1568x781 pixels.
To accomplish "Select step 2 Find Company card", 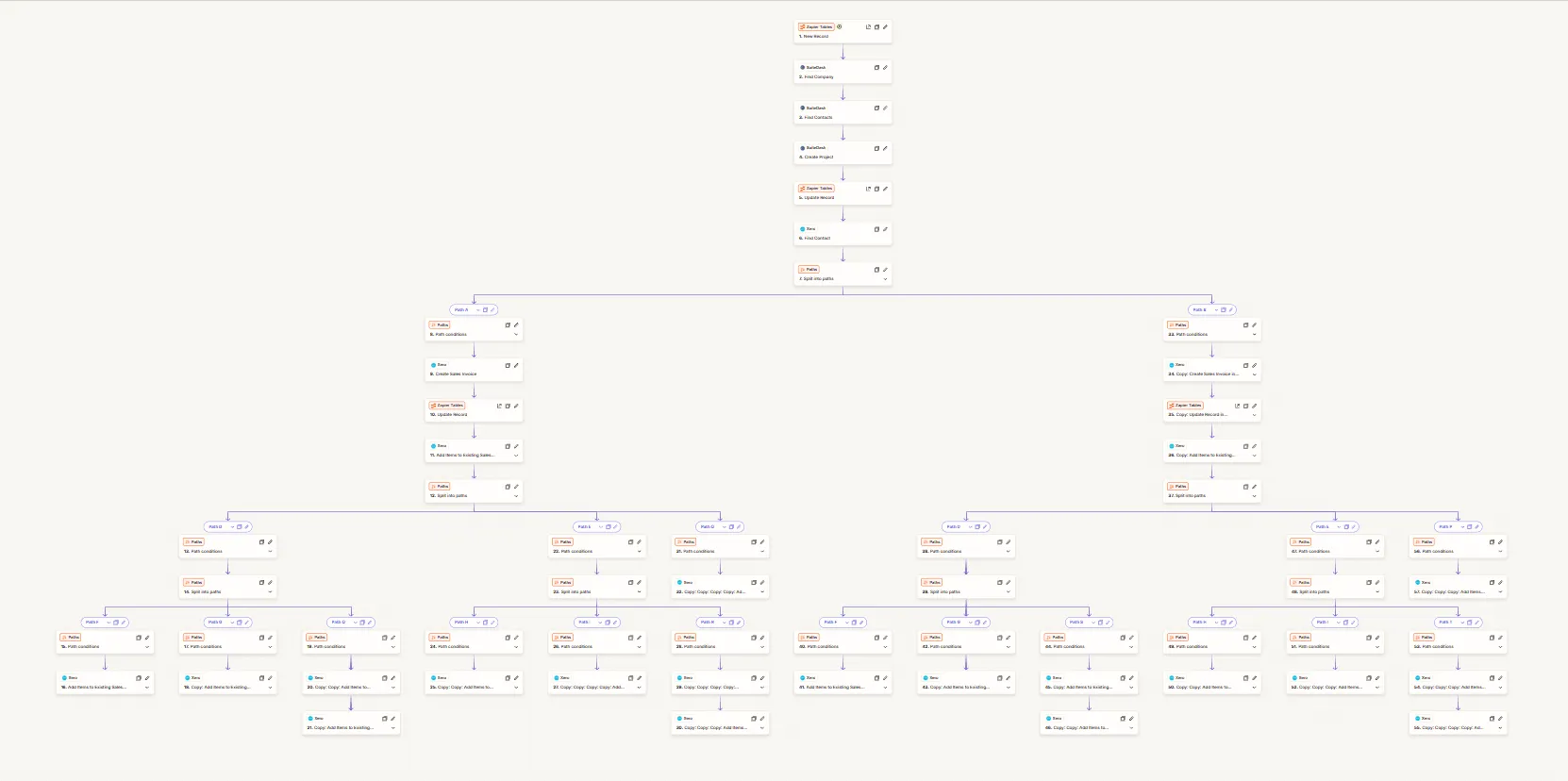I will [842, 73].
